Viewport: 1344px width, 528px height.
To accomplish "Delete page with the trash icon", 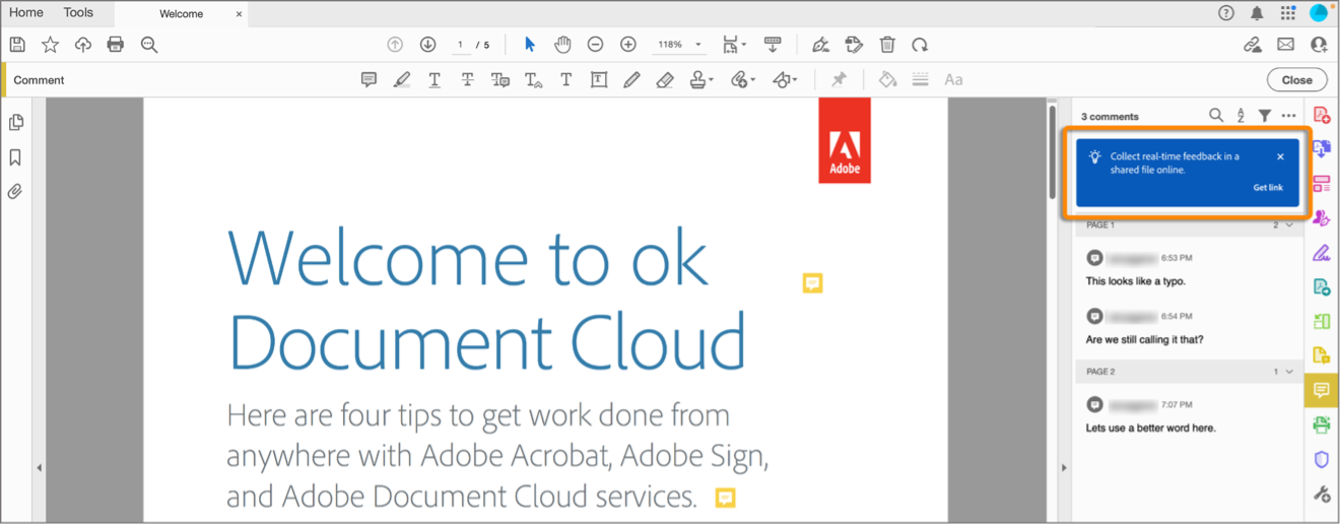I will coord(887,44).
